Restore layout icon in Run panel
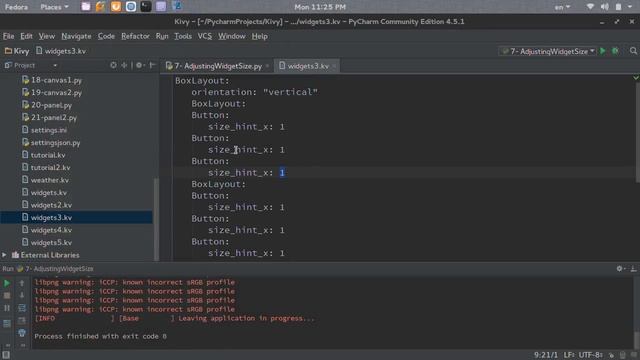 pyautogui.click(x=7, y=324)
